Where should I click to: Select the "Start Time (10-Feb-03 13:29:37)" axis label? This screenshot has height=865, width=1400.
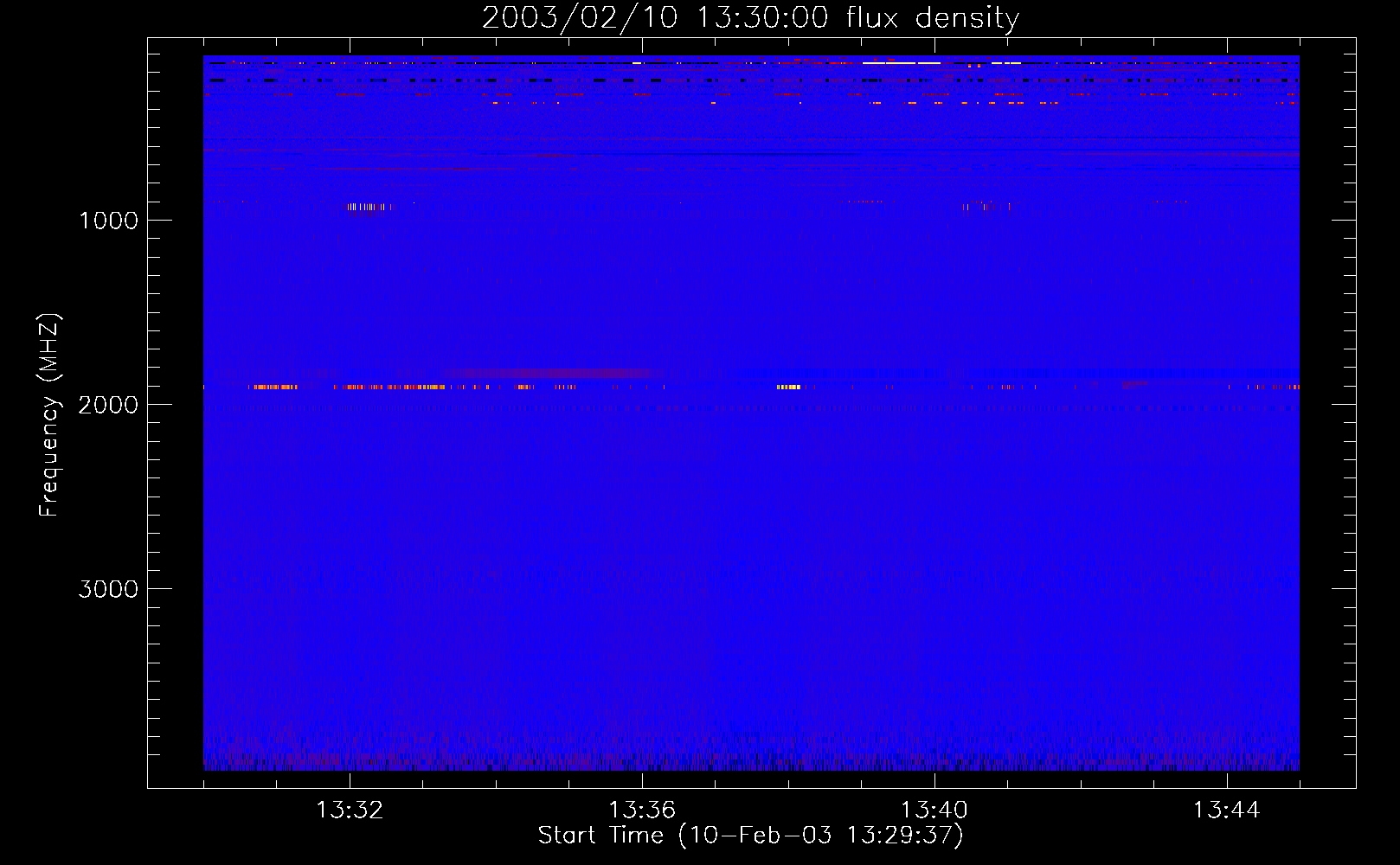pyautogui.click(x=750, y=836)
